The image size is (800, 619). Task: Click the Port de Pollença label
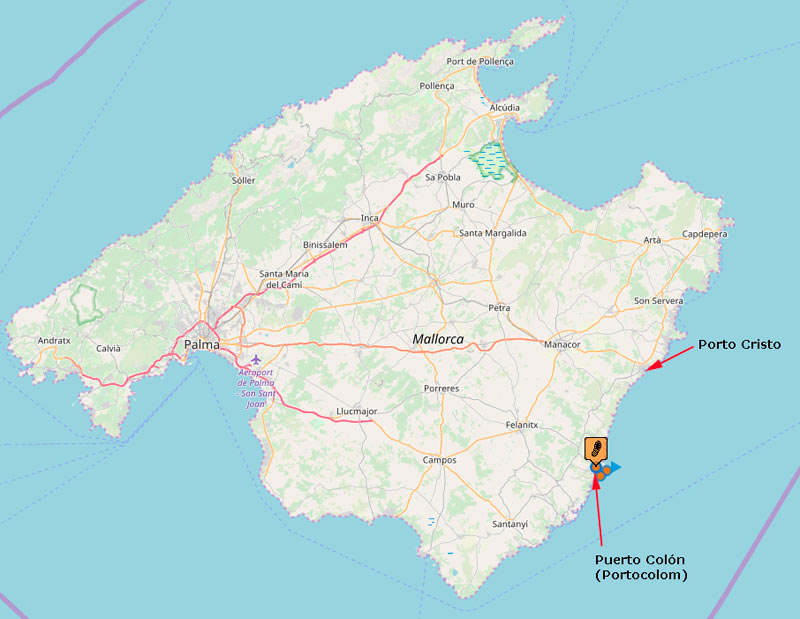click(x=480, y=61)
